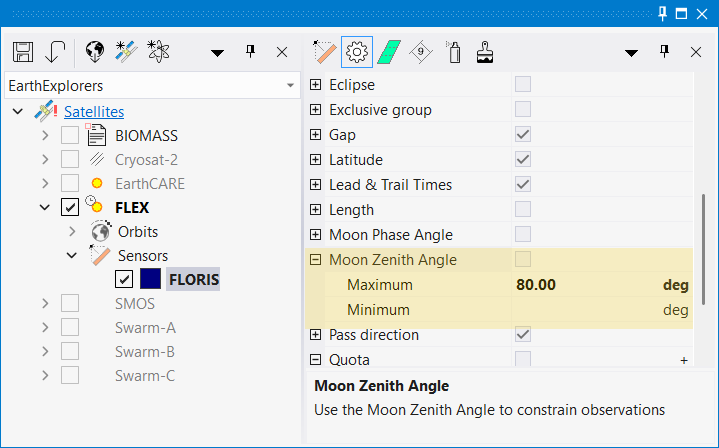
Task: Open the gear settings tab icon
Action: click(357, 52)
